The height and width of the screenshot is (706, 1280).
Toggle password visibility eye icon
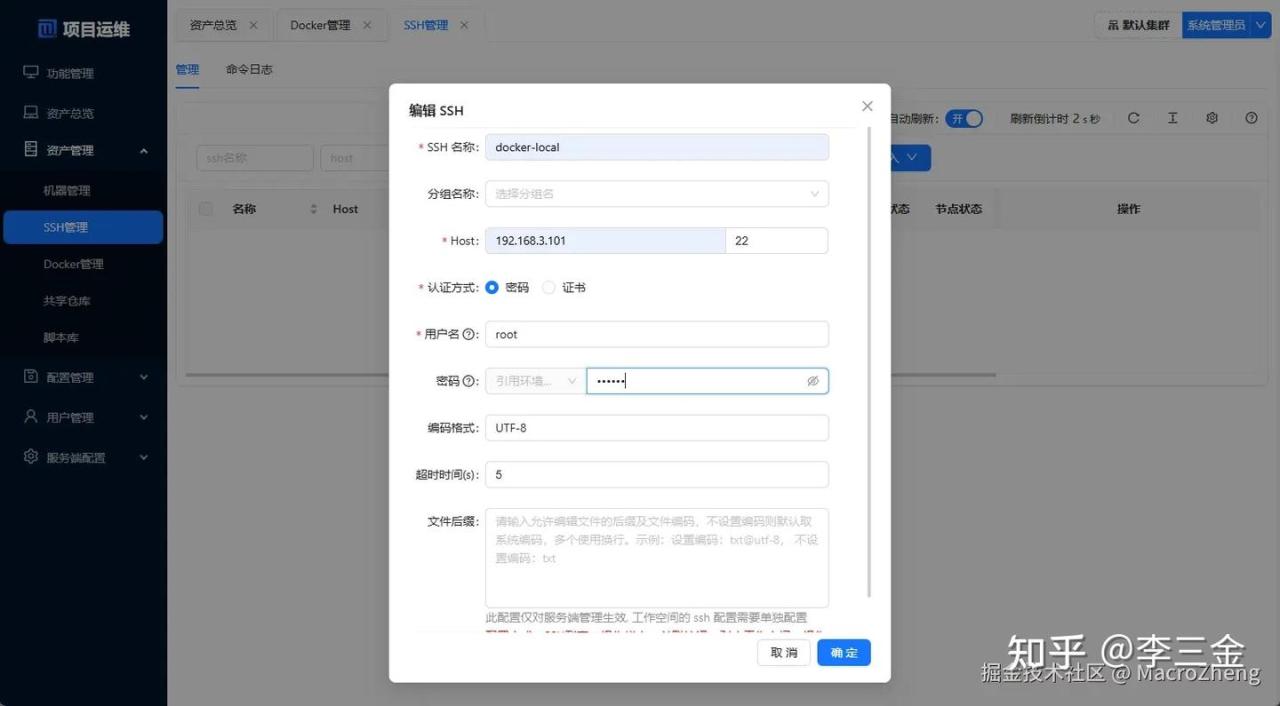point(813,381)
